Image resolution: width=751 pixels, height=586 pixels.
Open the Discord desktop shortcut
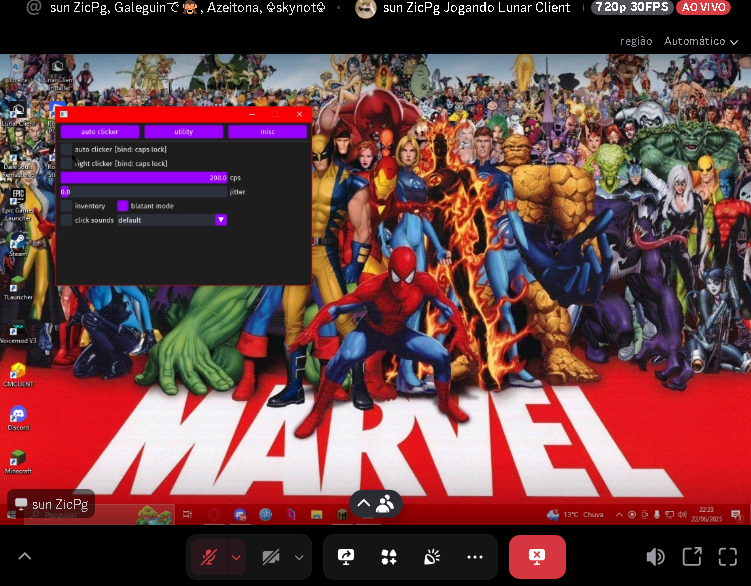18,418
